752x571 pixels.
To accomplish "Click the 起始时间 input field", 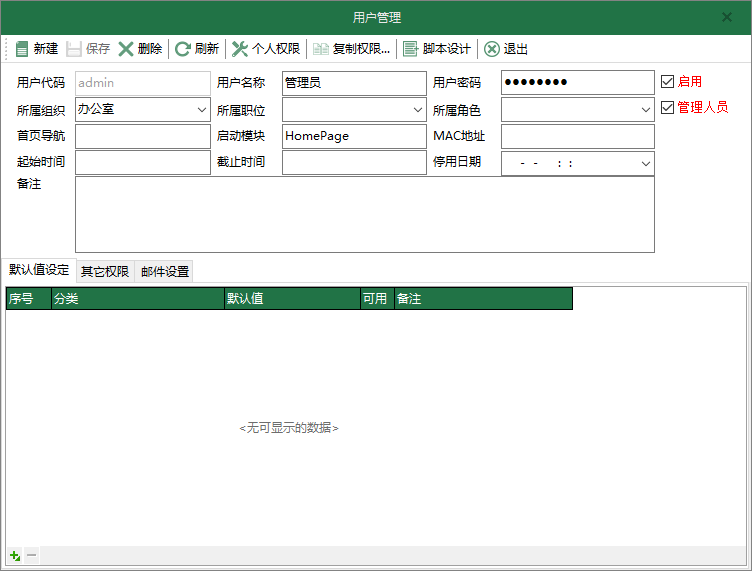I will pos(142,162).
